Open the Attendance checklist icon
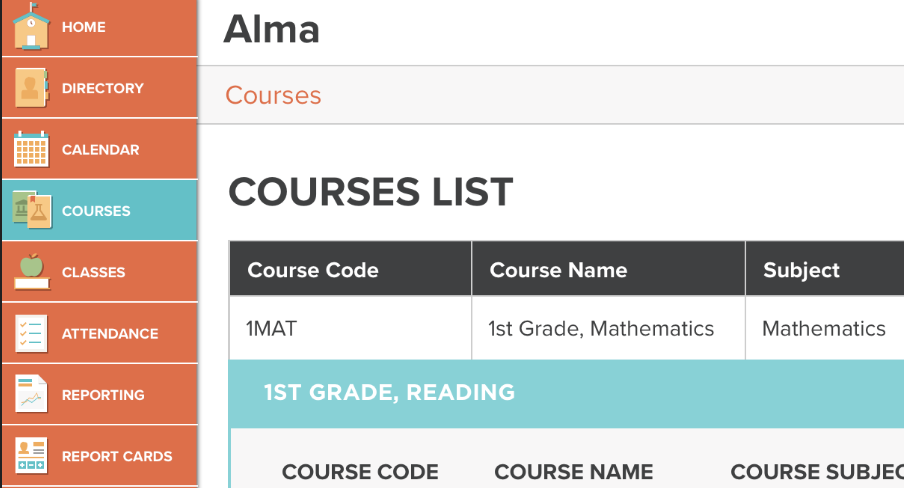 pos(31,334)
